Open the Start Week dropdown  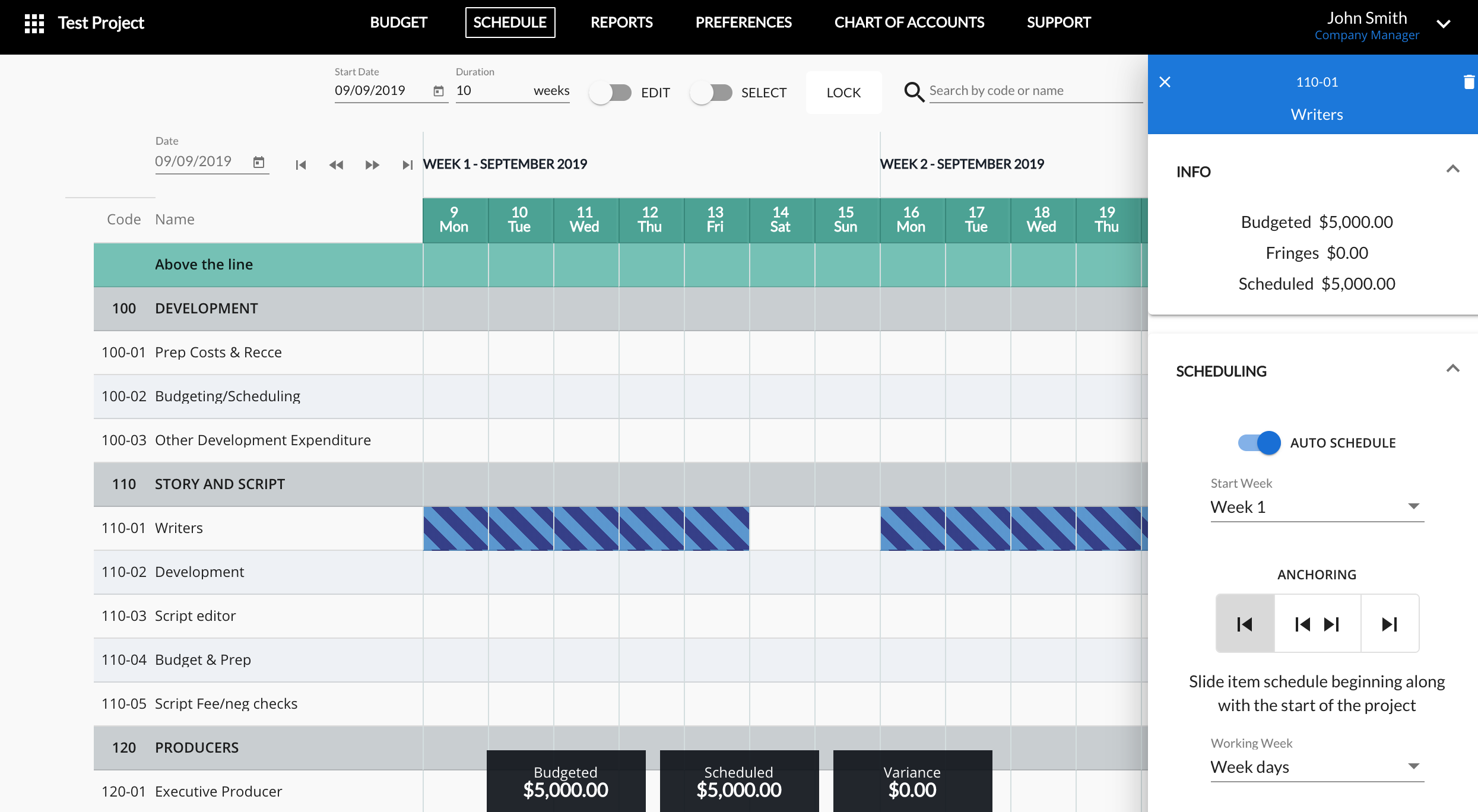tap(1317, 507)
